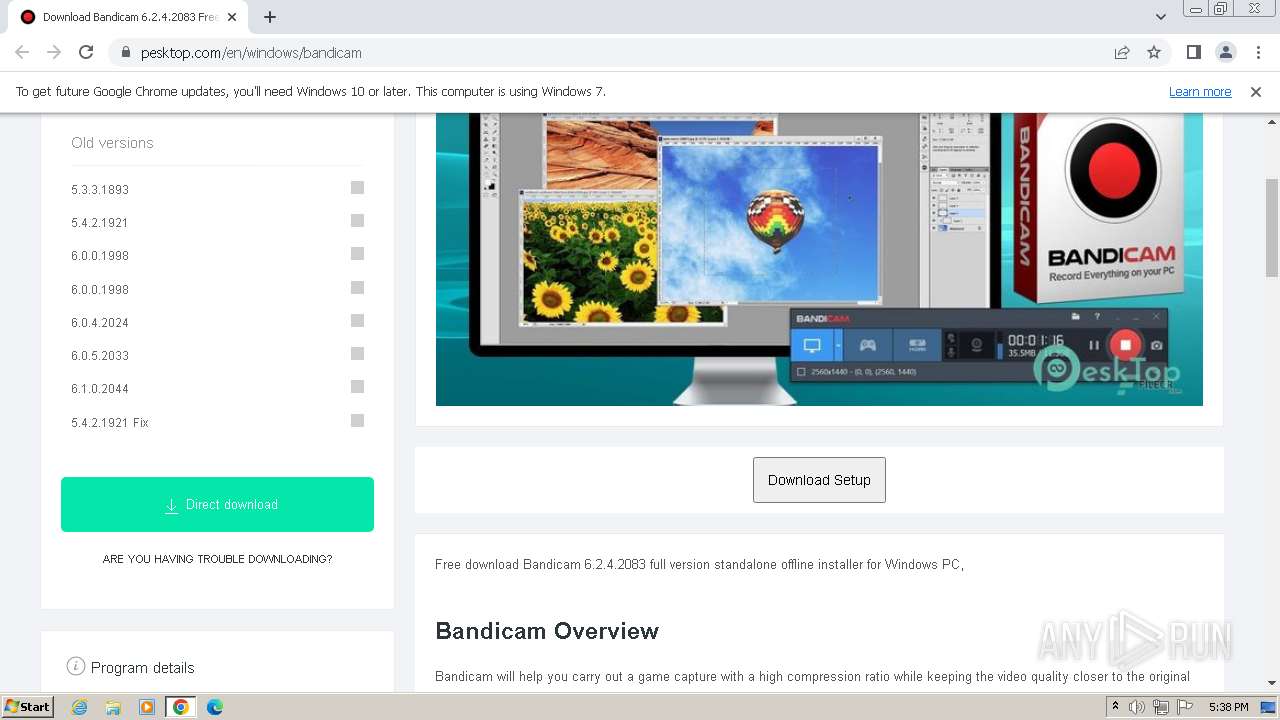Screen dimensions: 1280x720
Task: Close the Download Bandicam tab
Action: 232,17
